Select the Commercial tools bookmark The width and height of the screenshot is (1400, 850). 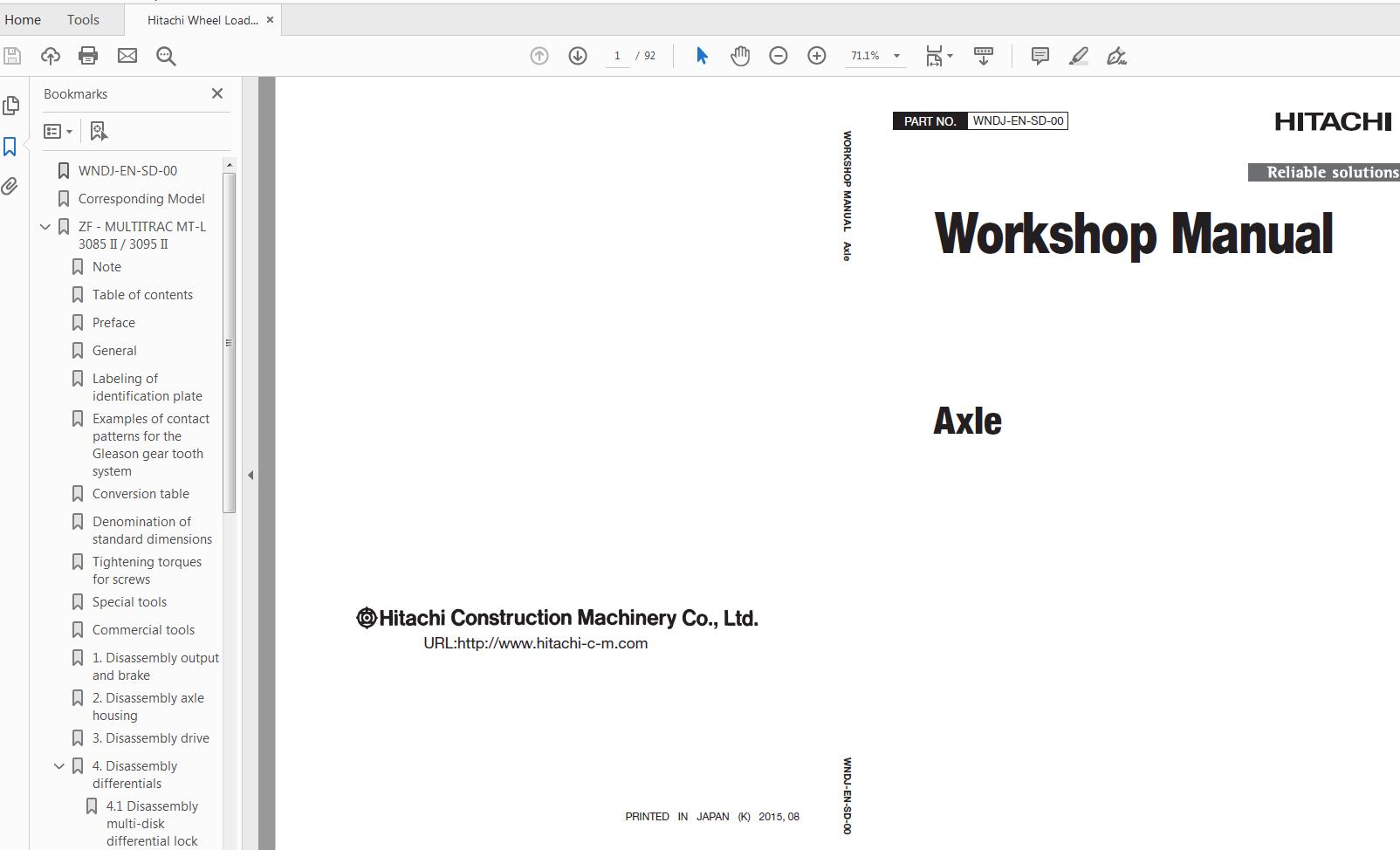[143, 630]
